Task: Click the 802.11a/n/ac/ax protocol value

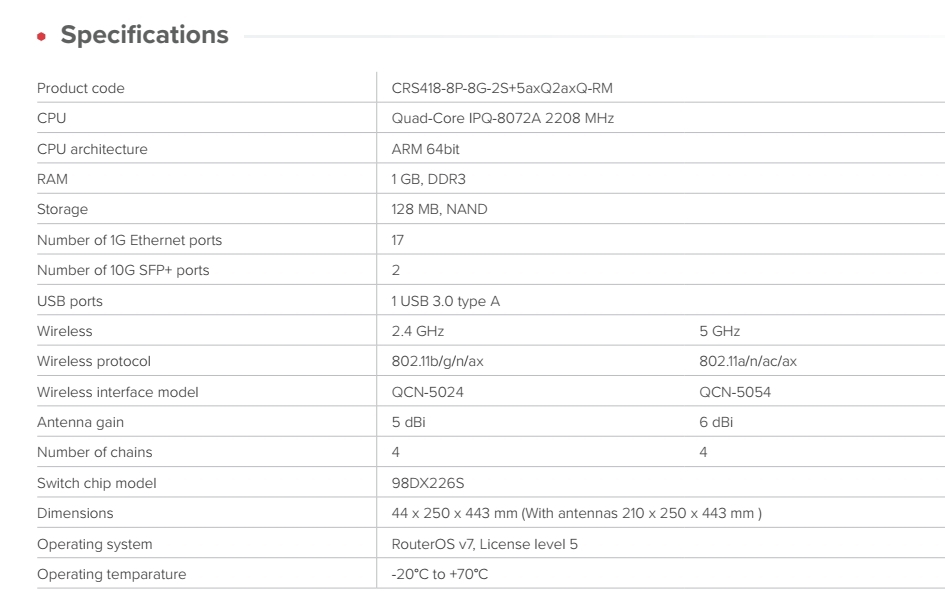Action: 747,361
